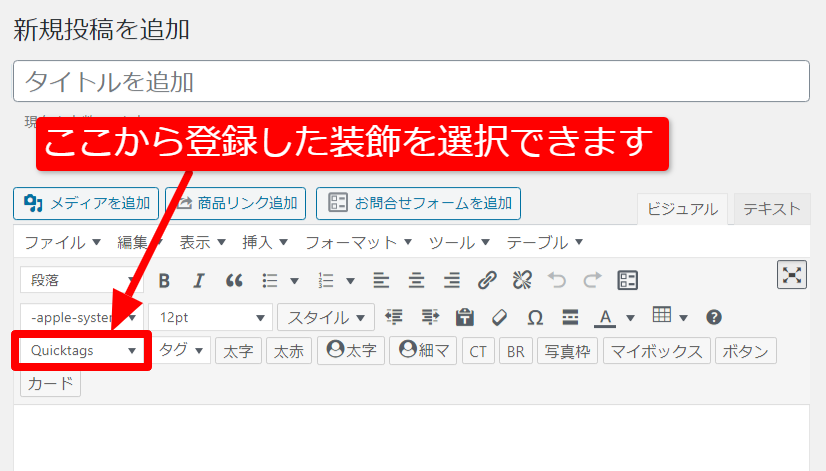Expand numbered list style options arrow
Viewport: 826px width, 471px height.
(x=350, y=281)
